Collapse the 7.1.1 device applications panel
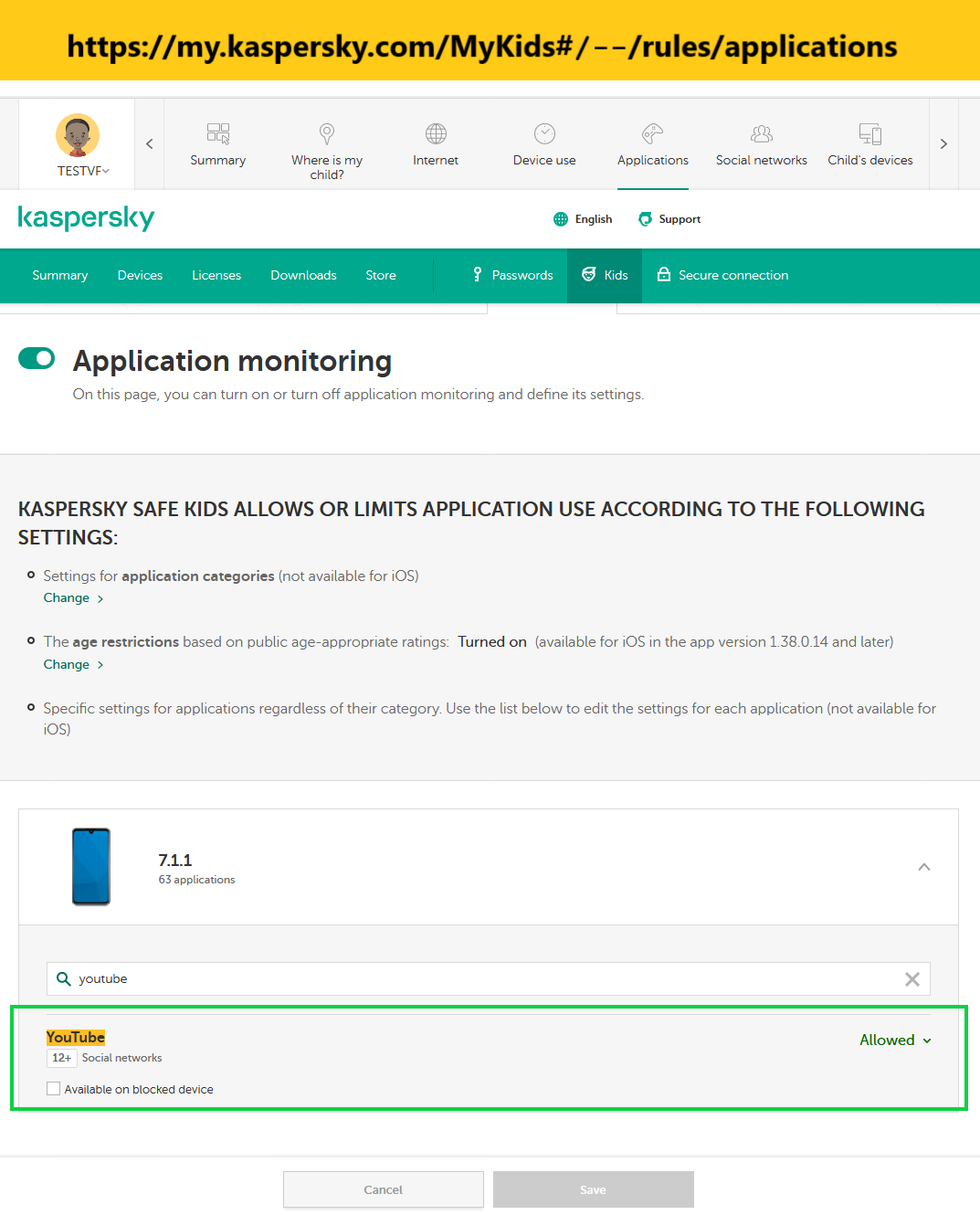Viewport: 980px width, 1215px height. pyautogui.click(x=923, y=867)
